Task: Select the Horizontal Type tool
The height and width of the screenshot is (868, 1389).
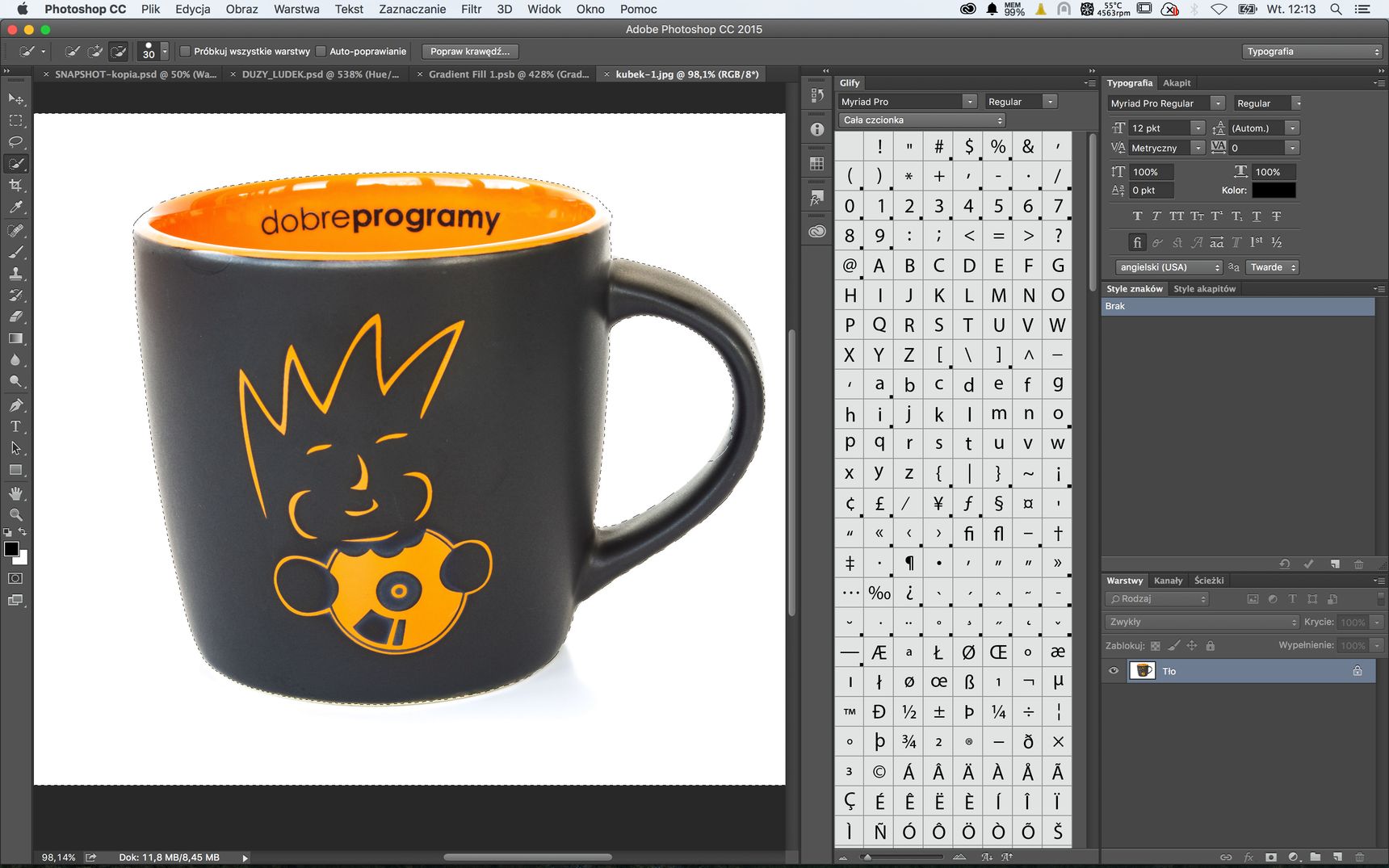Action: 15,426
